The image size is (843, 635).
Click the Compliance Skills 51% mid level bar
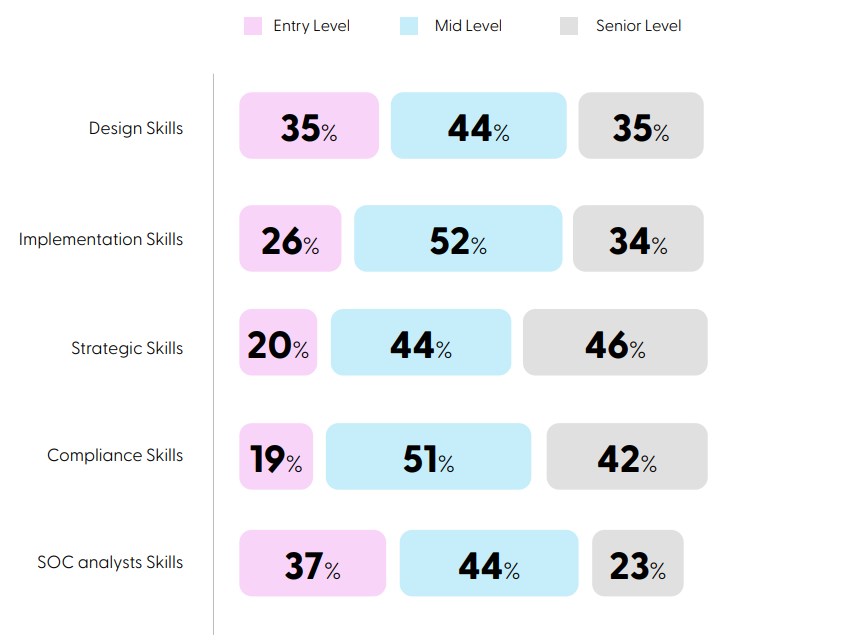pyautogui.click(x=428, y=457)
